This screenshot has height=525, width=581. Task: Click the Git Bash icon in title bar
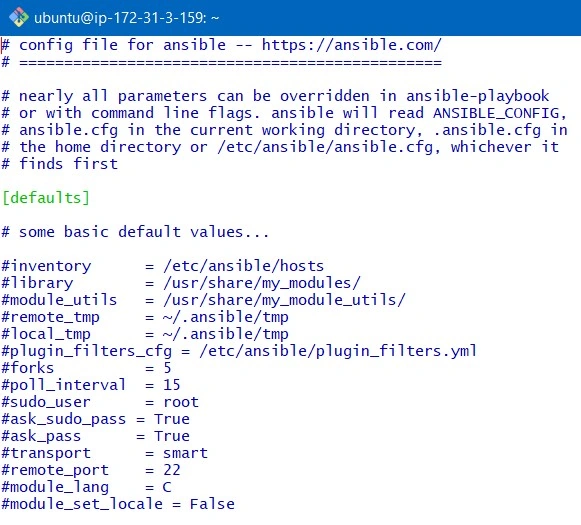coord(19,17)
